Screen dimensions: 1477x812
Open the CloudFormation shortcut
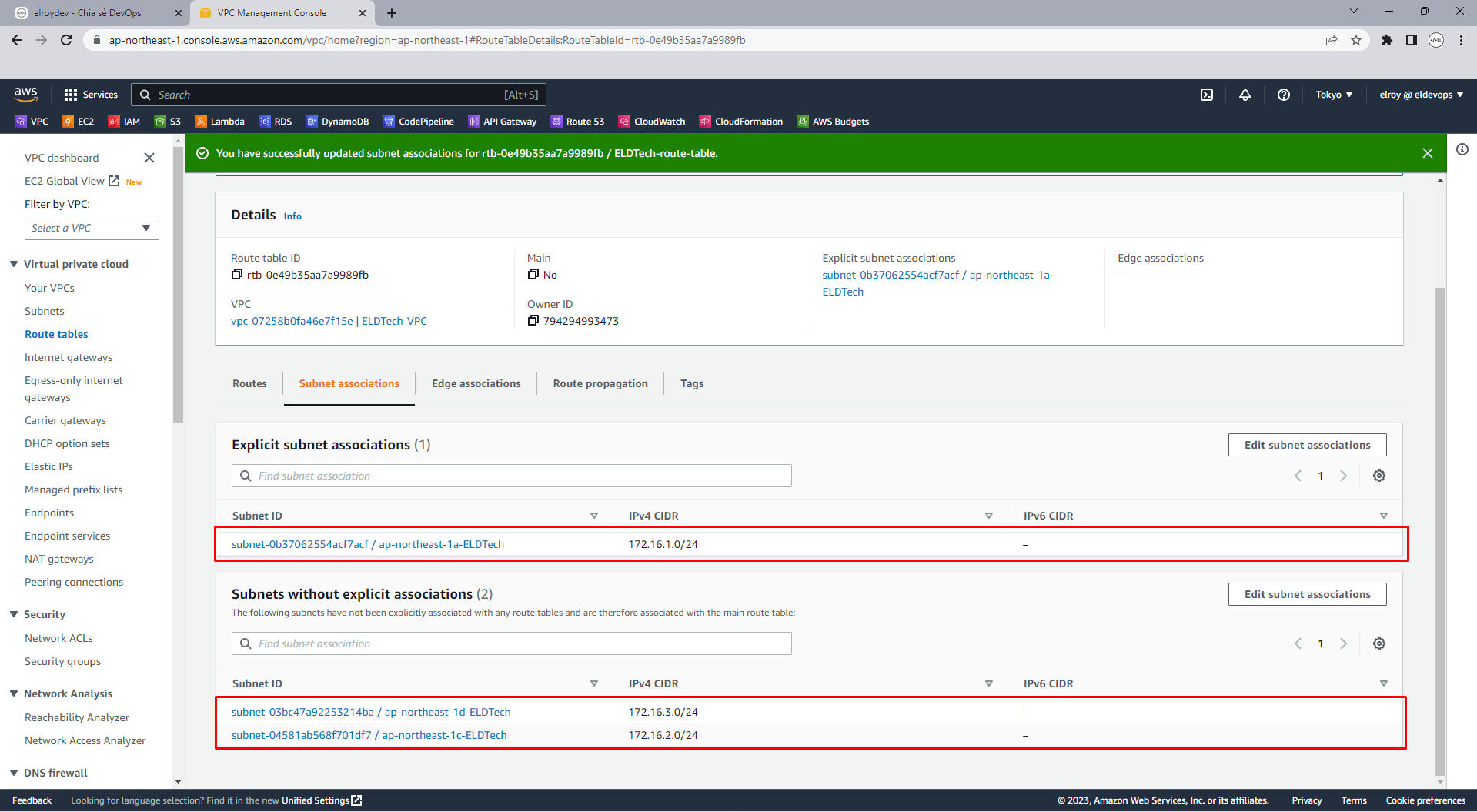[741, 122]
